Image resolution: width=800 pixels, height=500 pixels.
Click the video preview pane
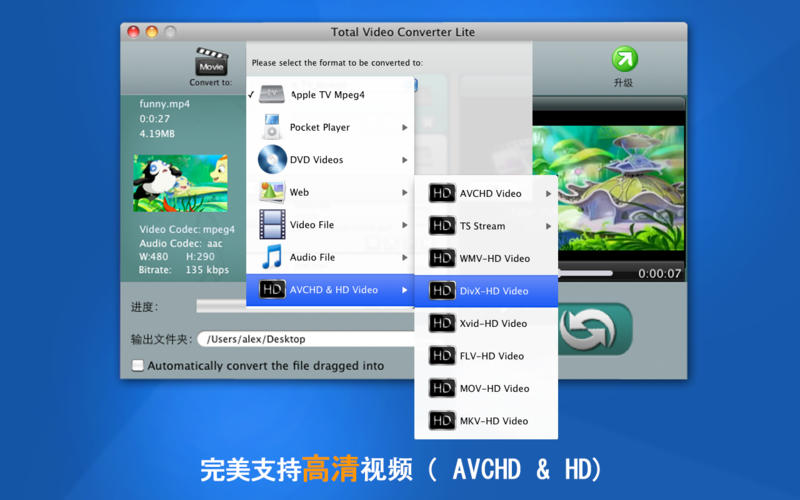[x=608, y=189]
